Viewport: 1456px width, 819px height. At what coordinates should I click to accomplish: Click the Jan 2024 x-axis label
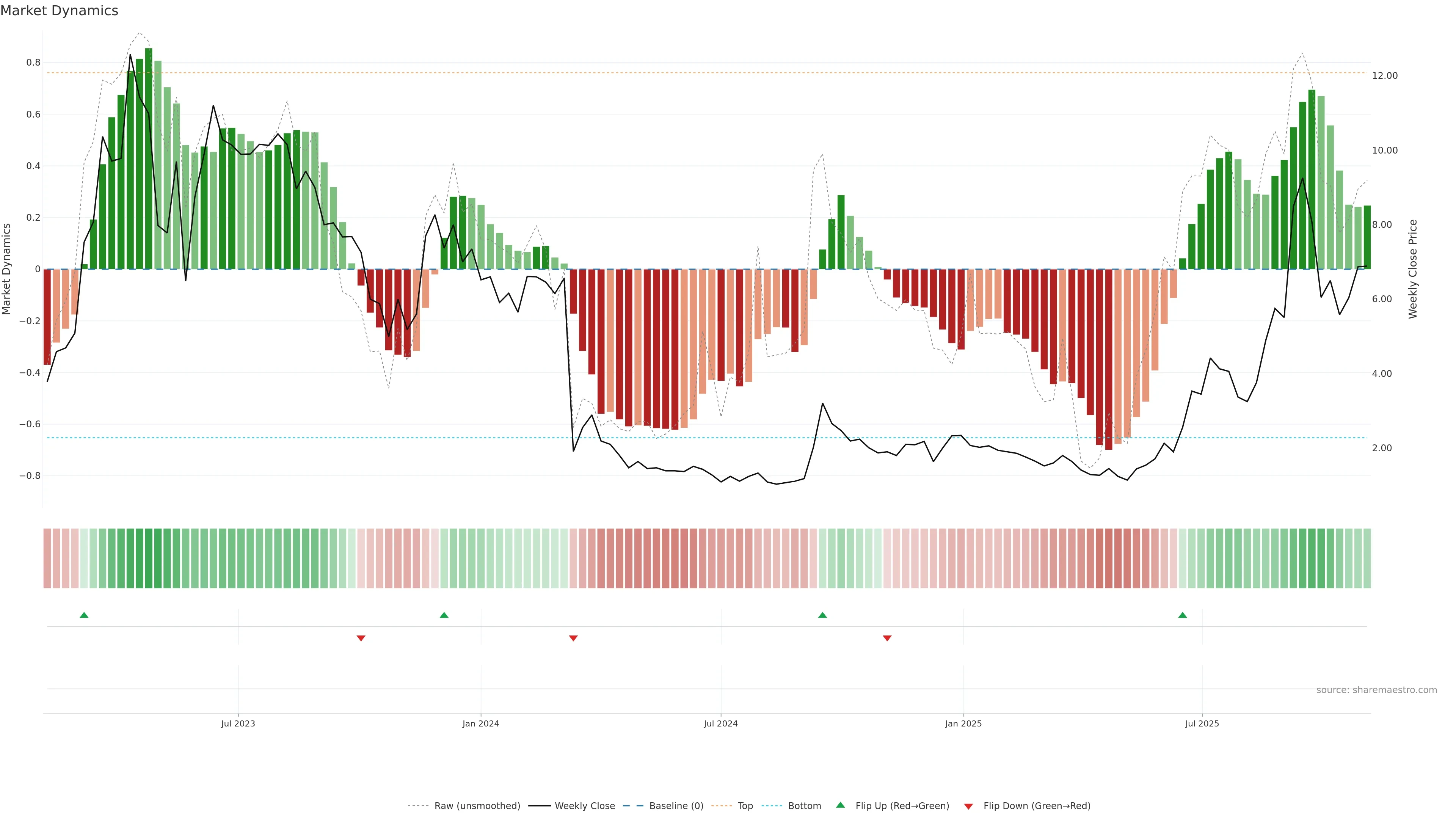coord(480,723)
